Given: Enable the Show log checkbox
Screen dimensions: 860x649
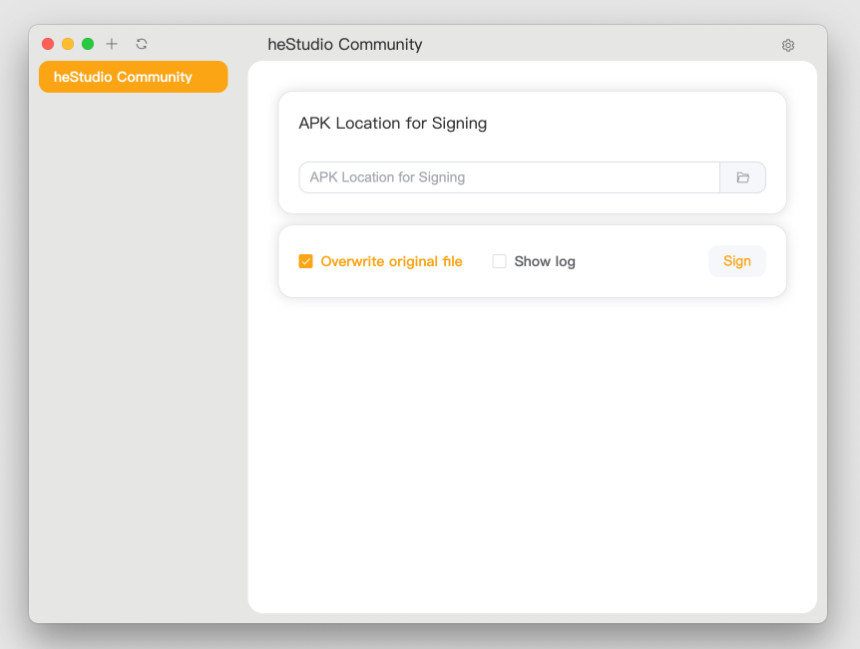Looking at the screenshot, I should [x=499, y=262].
